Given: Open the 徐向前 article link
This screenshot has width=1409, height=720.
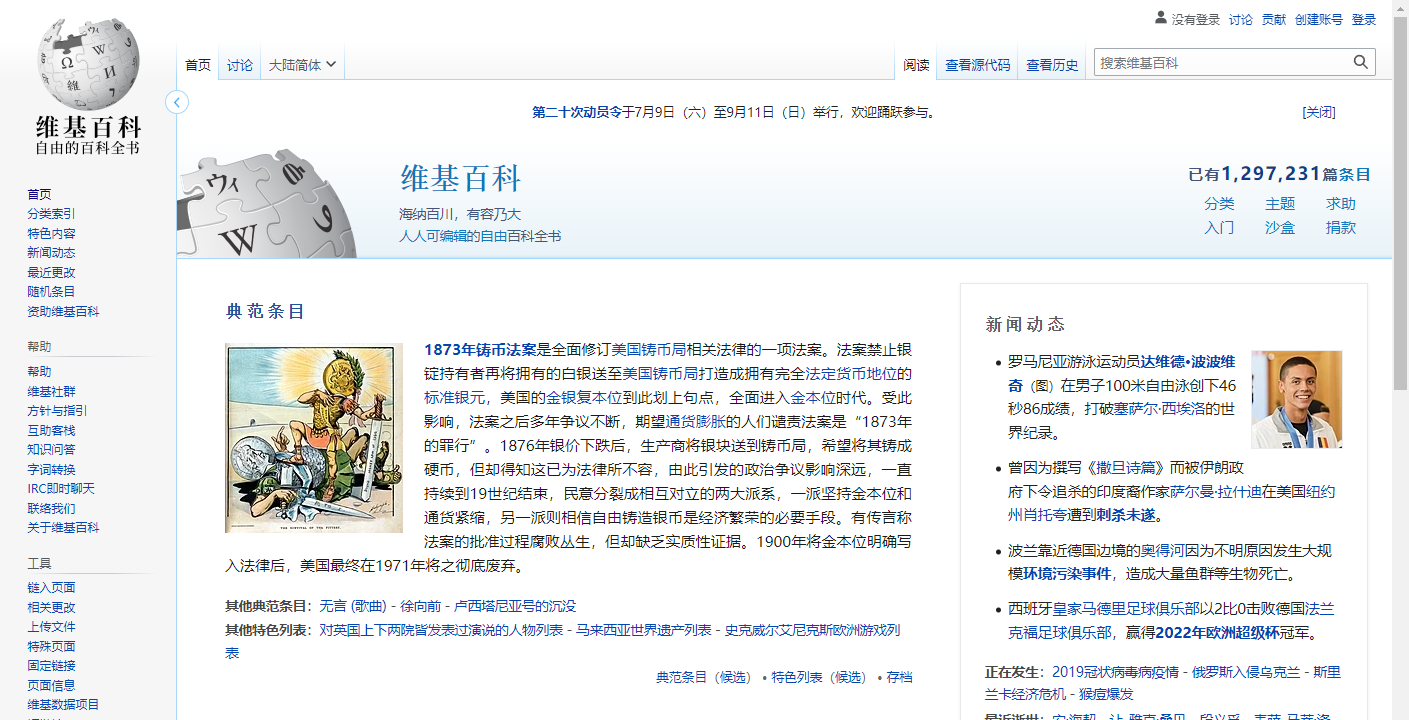Looking at the screenshot, I should [420, 606].
